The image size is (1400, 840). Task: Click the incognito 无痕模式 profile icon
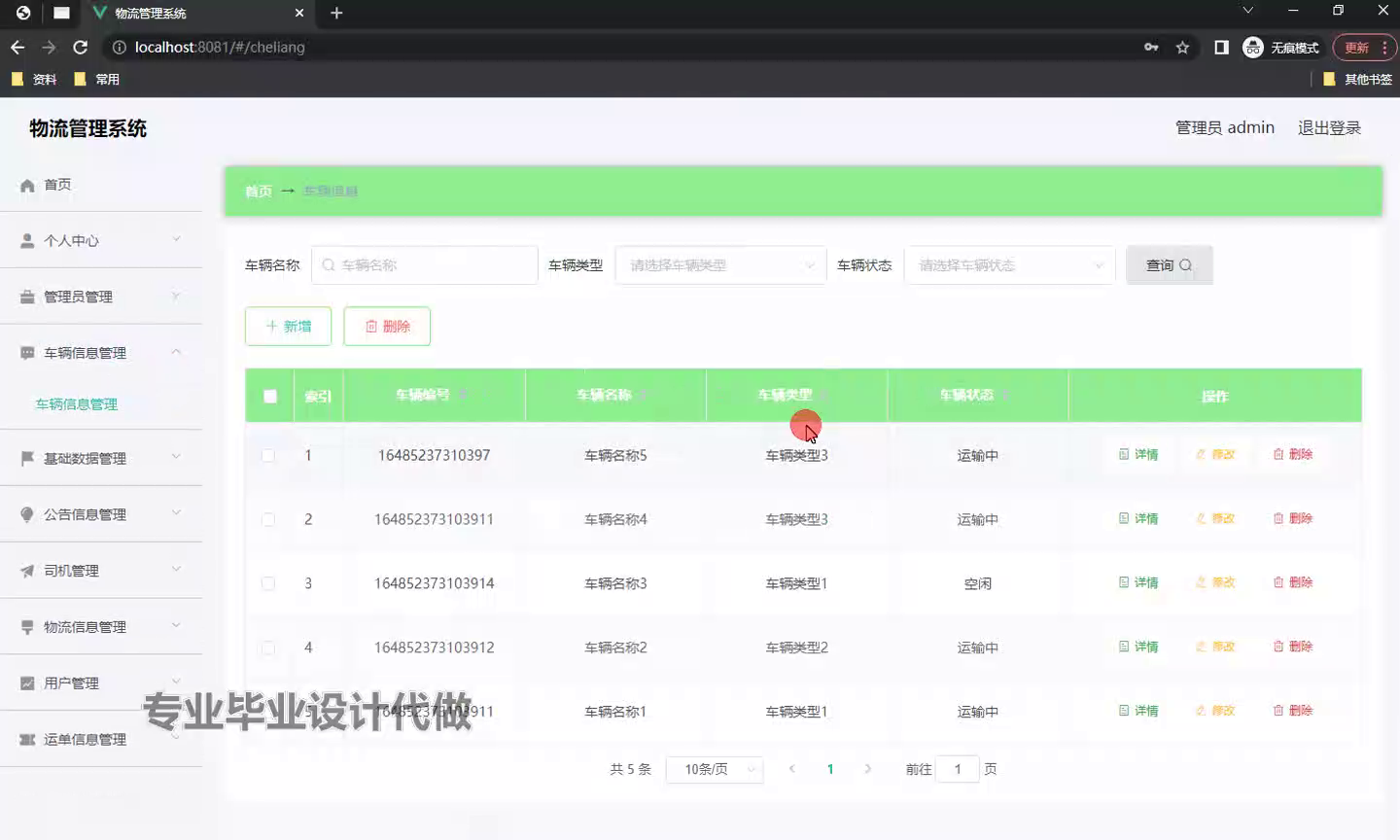coord(1281,47)
